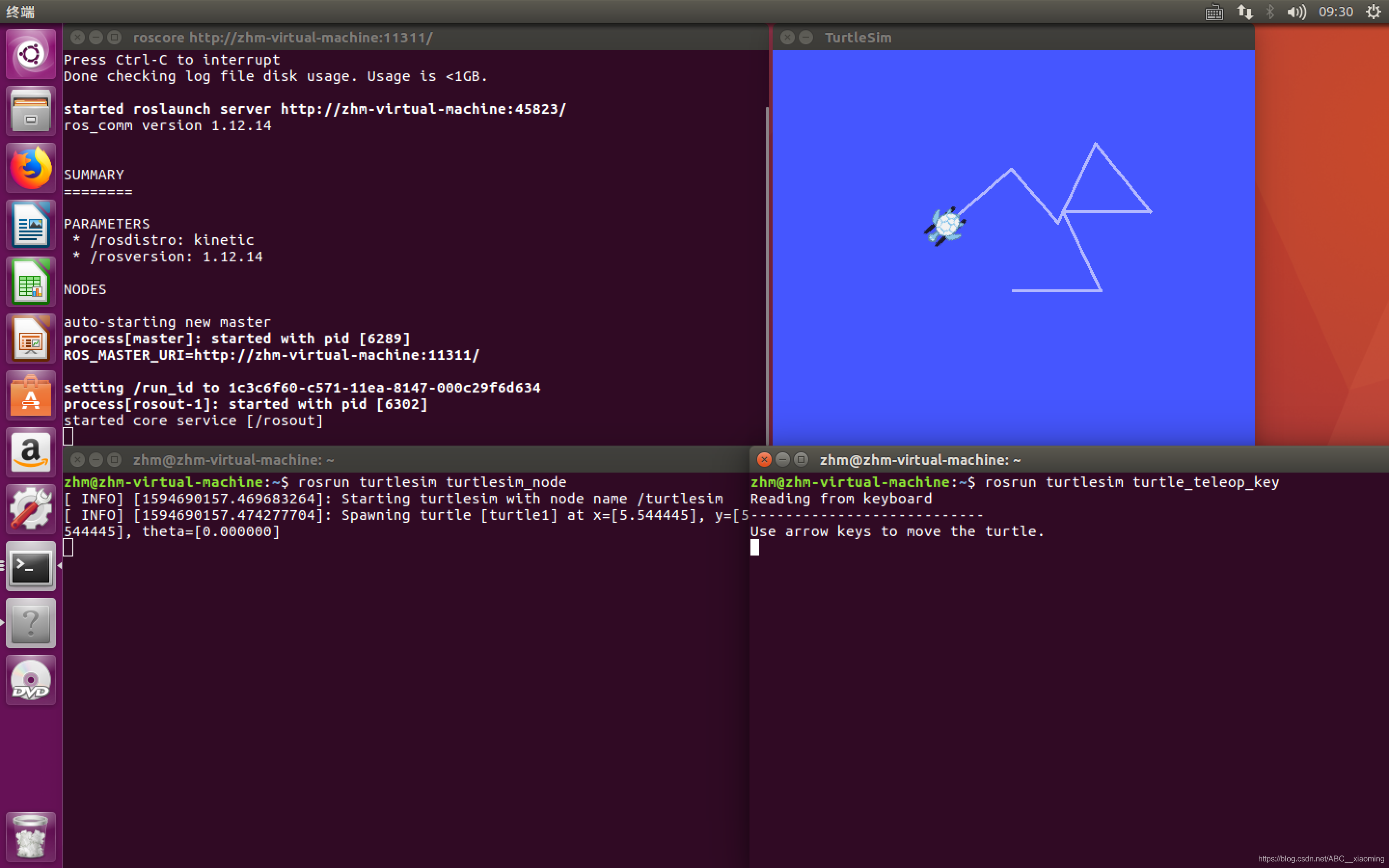Minimize the turtlesim_node terminal window
The height and width of the screenshot is (868, 1389).
pos(96,459)
